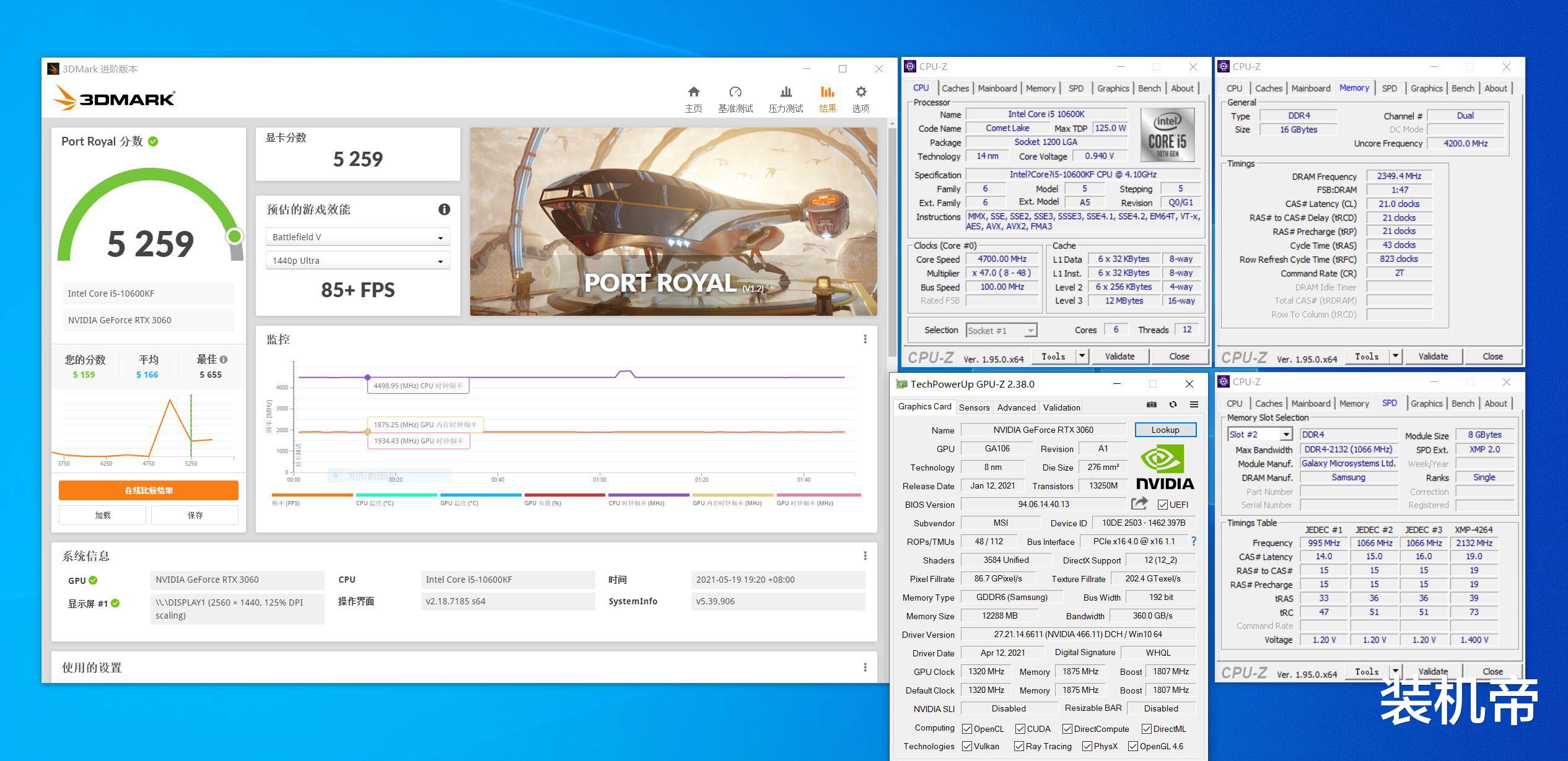Open the stress test (压力测试) icon

(786, 93)
